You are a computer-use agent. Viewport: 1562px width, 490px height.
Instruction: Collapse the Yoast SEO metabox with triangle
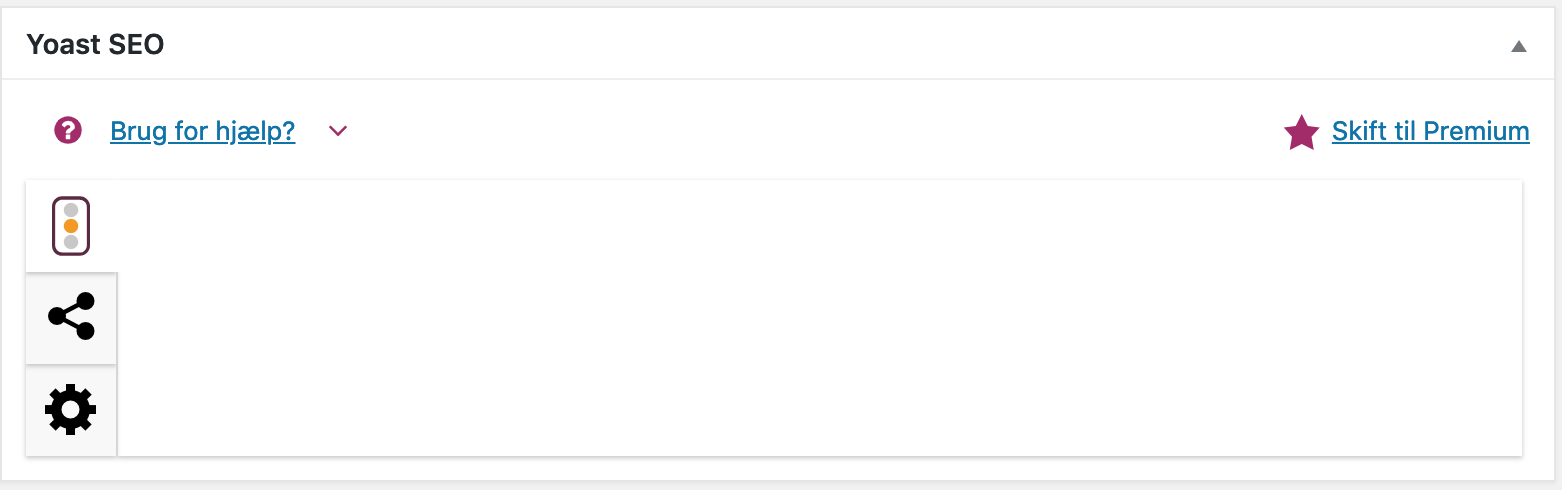coord(1519,46)
